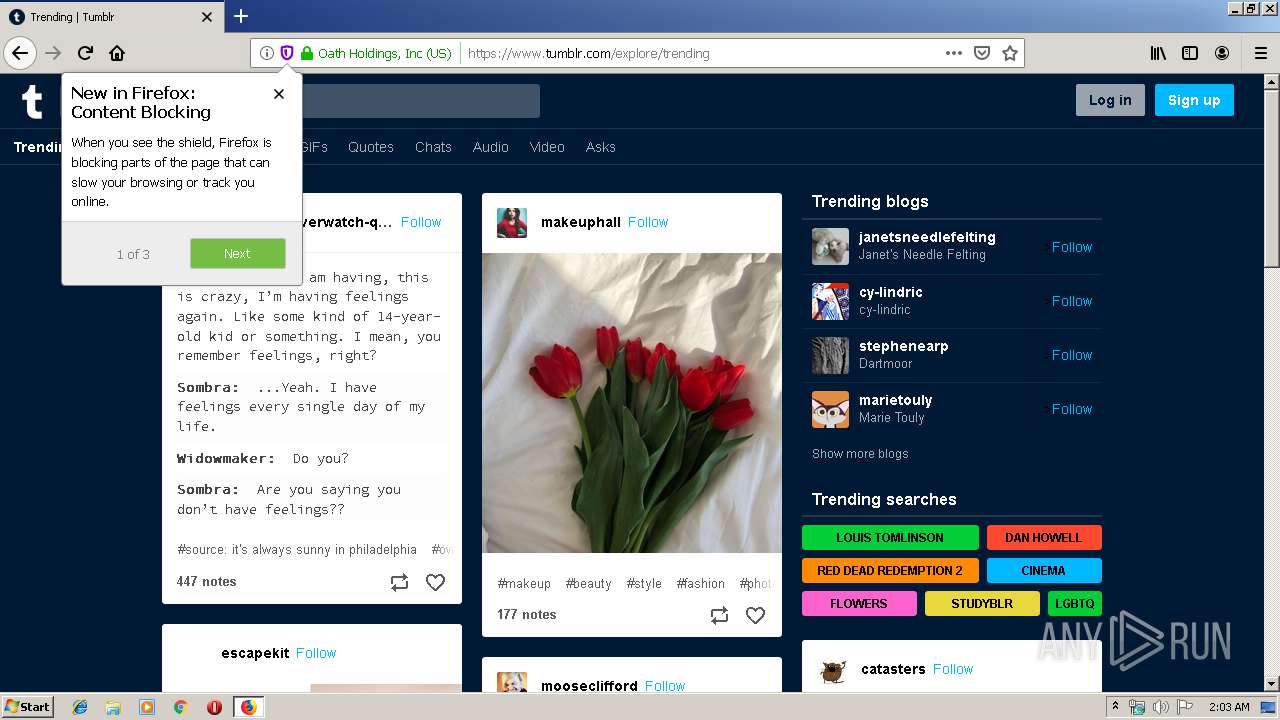Reblog the overwatch post with 447 notes
Viewport: 1280px width, 720px height.
(399, 582)
